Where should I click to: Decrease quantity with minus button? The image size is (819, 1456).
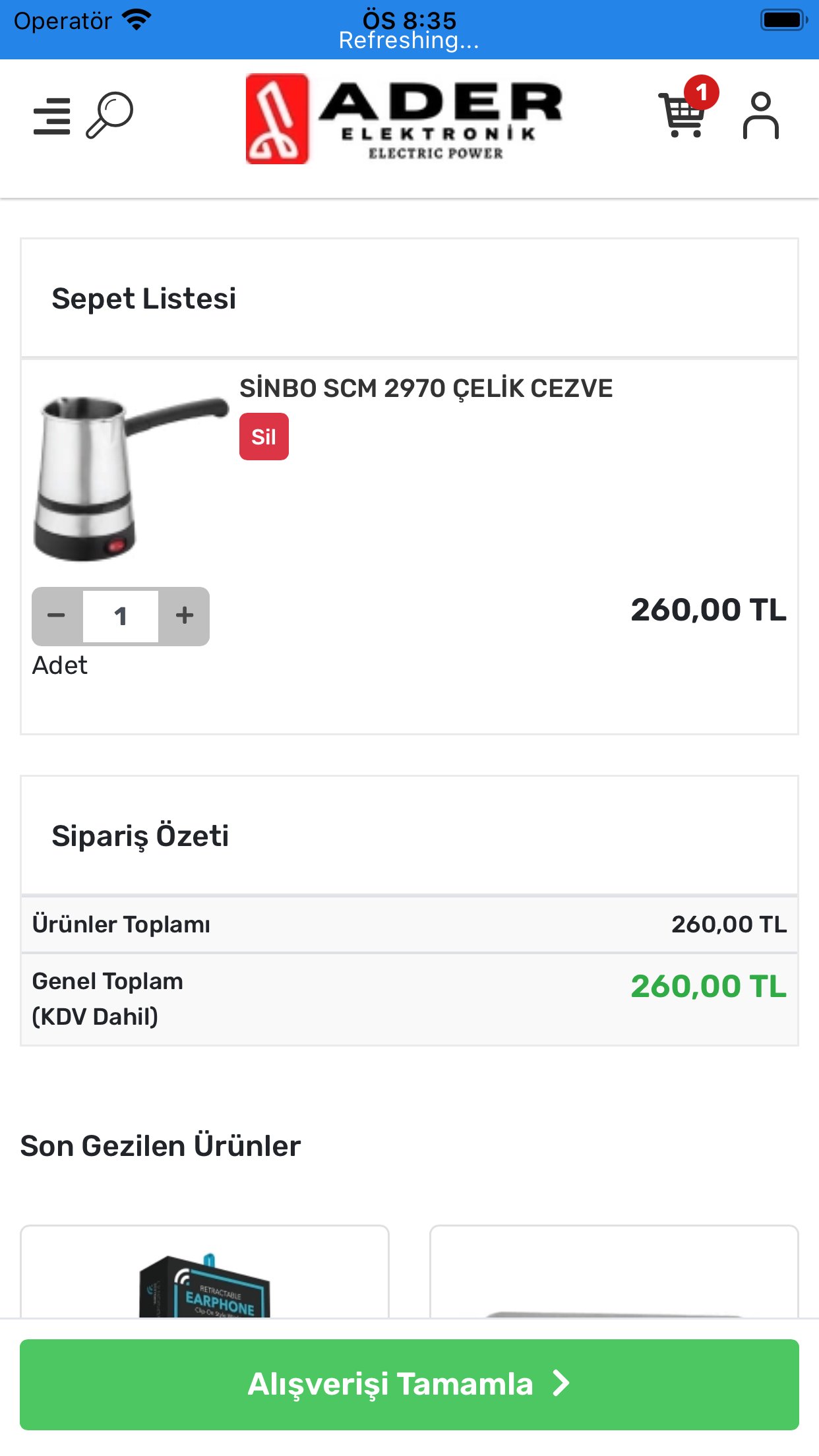[57, 616]
